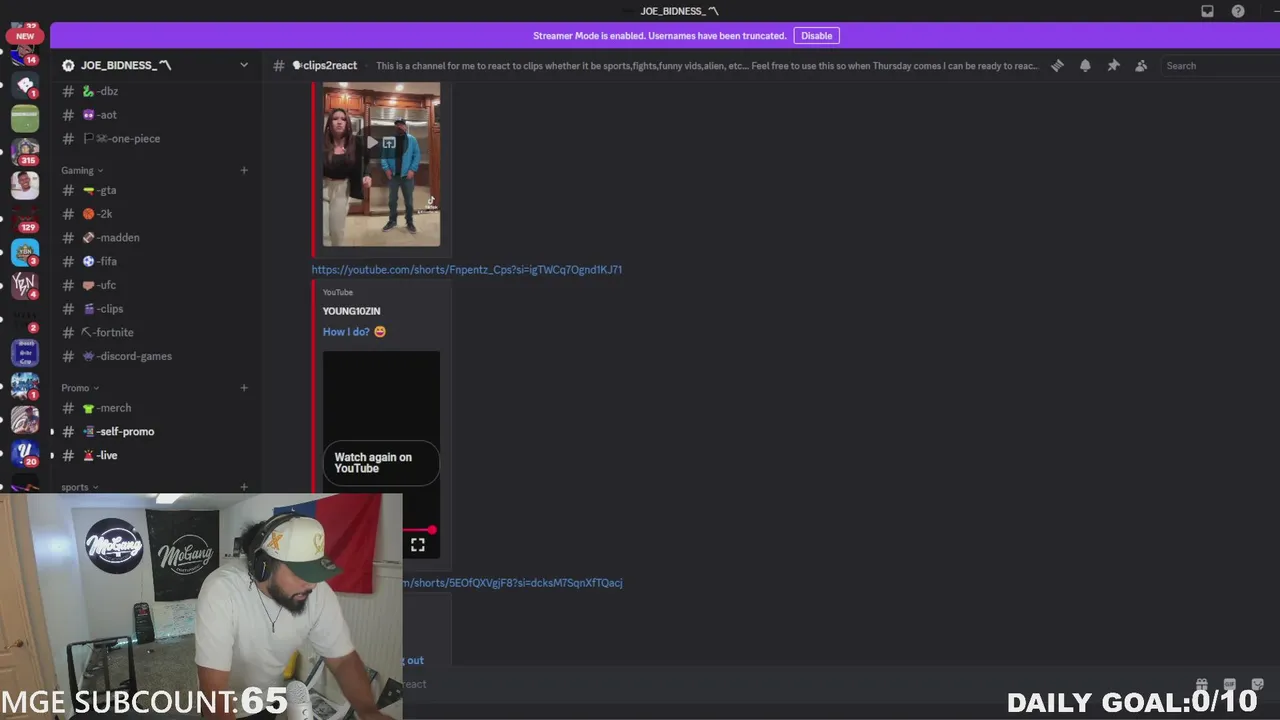
Task: Open the -self-promo channel
Action: coord(155,432)
